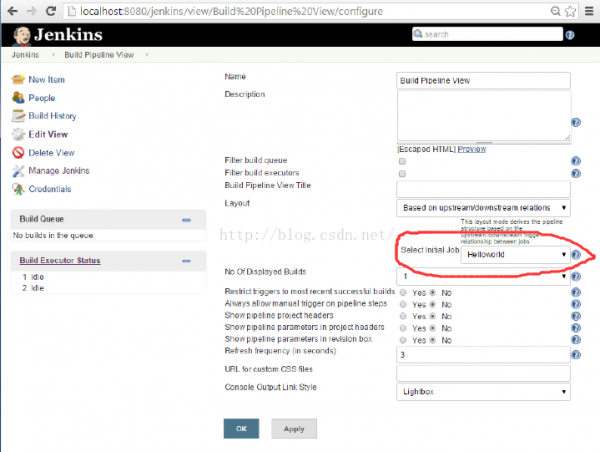Click the OK button
The height and width of the screenshot is (452, 600).
coord(241,429)
